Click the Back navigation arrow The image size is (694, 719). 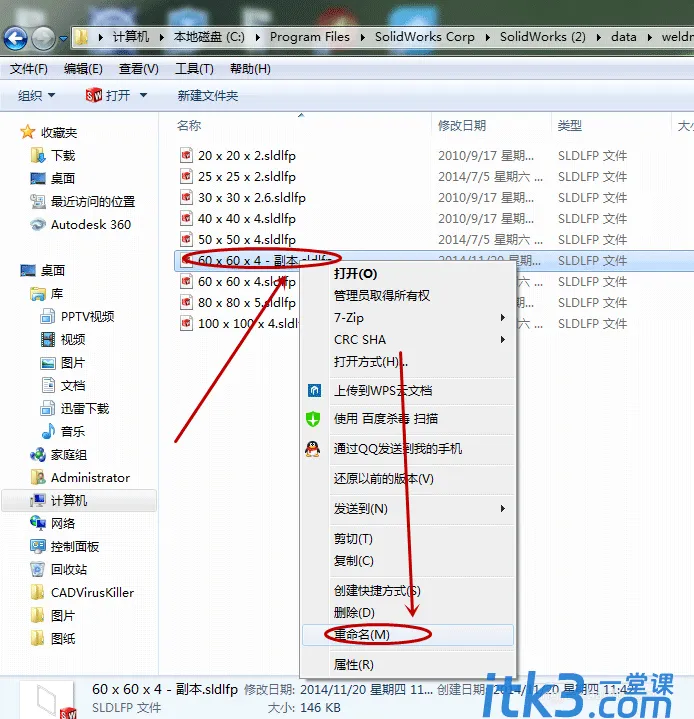click(x=15, y=38)
